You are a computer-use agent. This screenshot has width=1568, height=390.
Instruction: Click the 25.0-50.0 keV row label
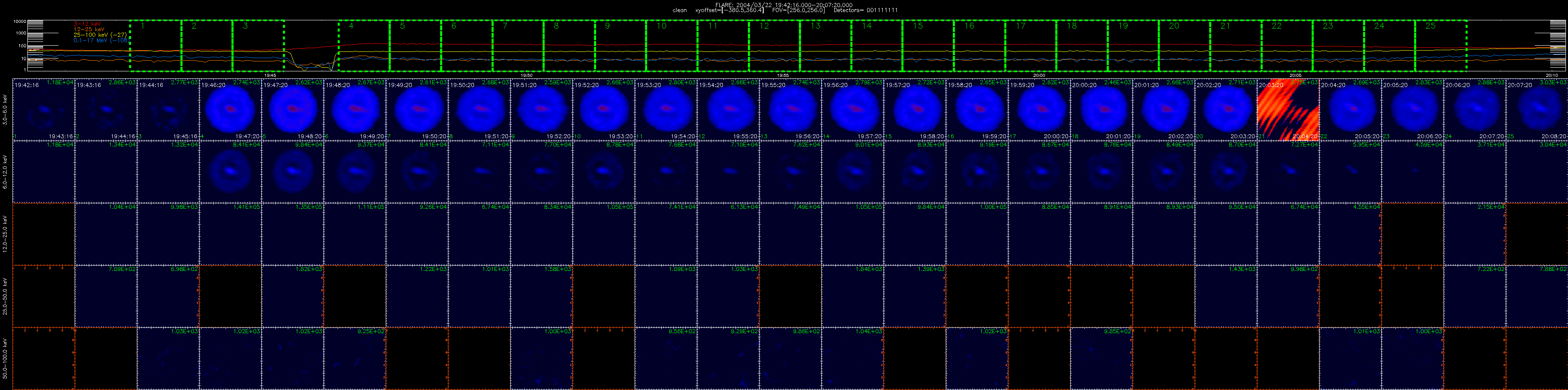[x=5, y=296]
